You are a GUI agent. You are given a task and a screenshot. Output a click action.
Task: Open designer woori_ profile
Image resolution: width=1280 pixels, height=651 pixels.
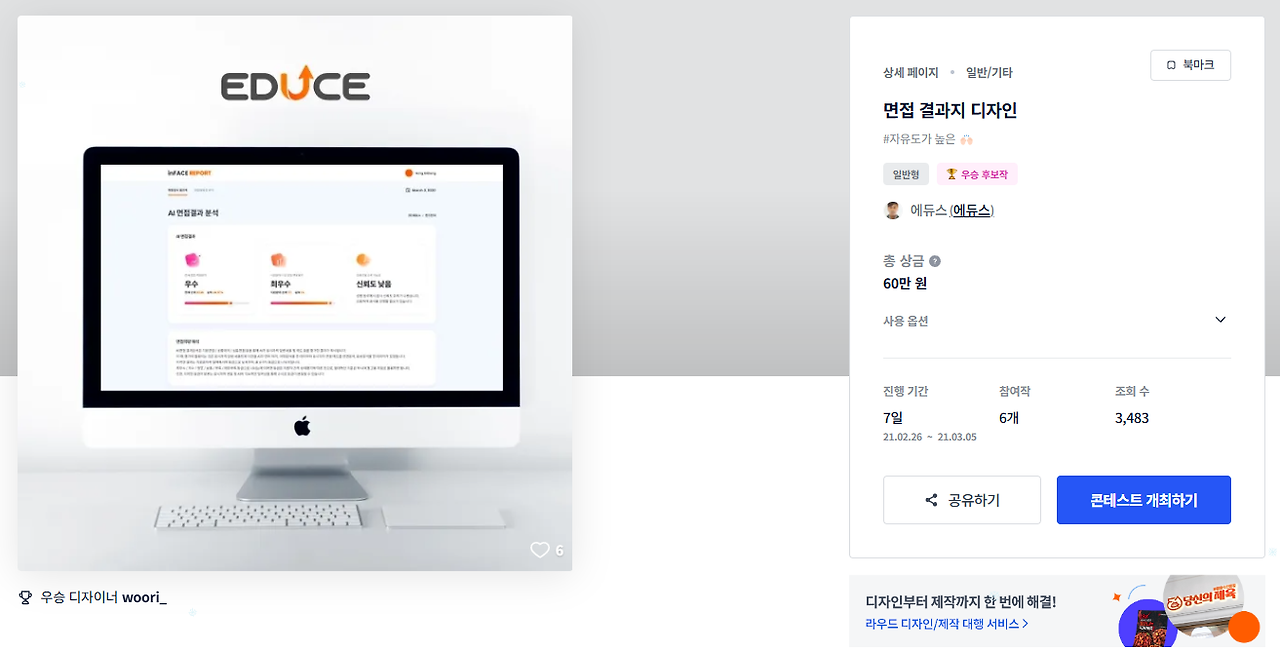click(144, 597)
